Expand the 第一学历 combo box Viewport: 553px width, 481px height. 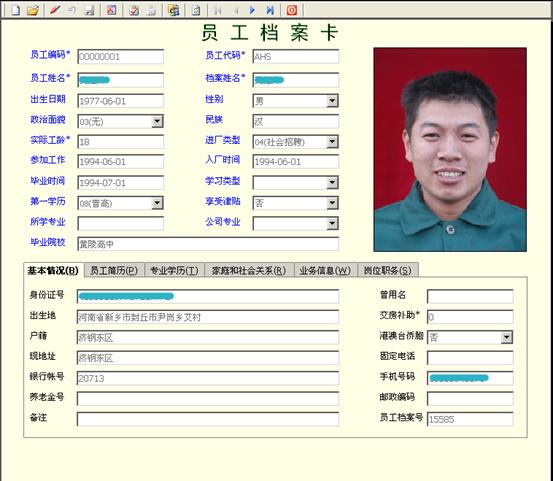157,203
